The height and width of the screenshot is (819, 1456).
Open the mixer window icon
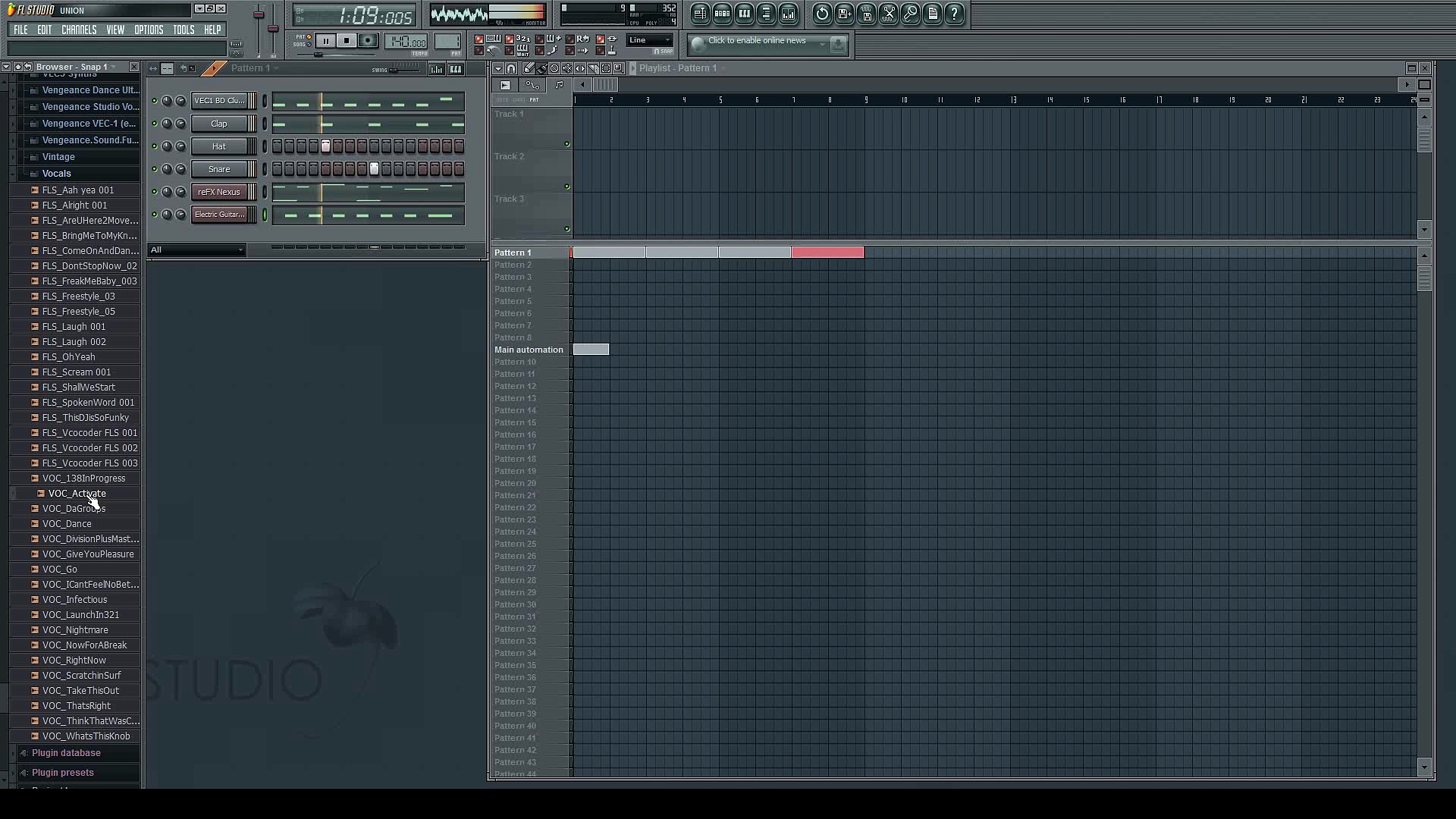pos(789,14)
